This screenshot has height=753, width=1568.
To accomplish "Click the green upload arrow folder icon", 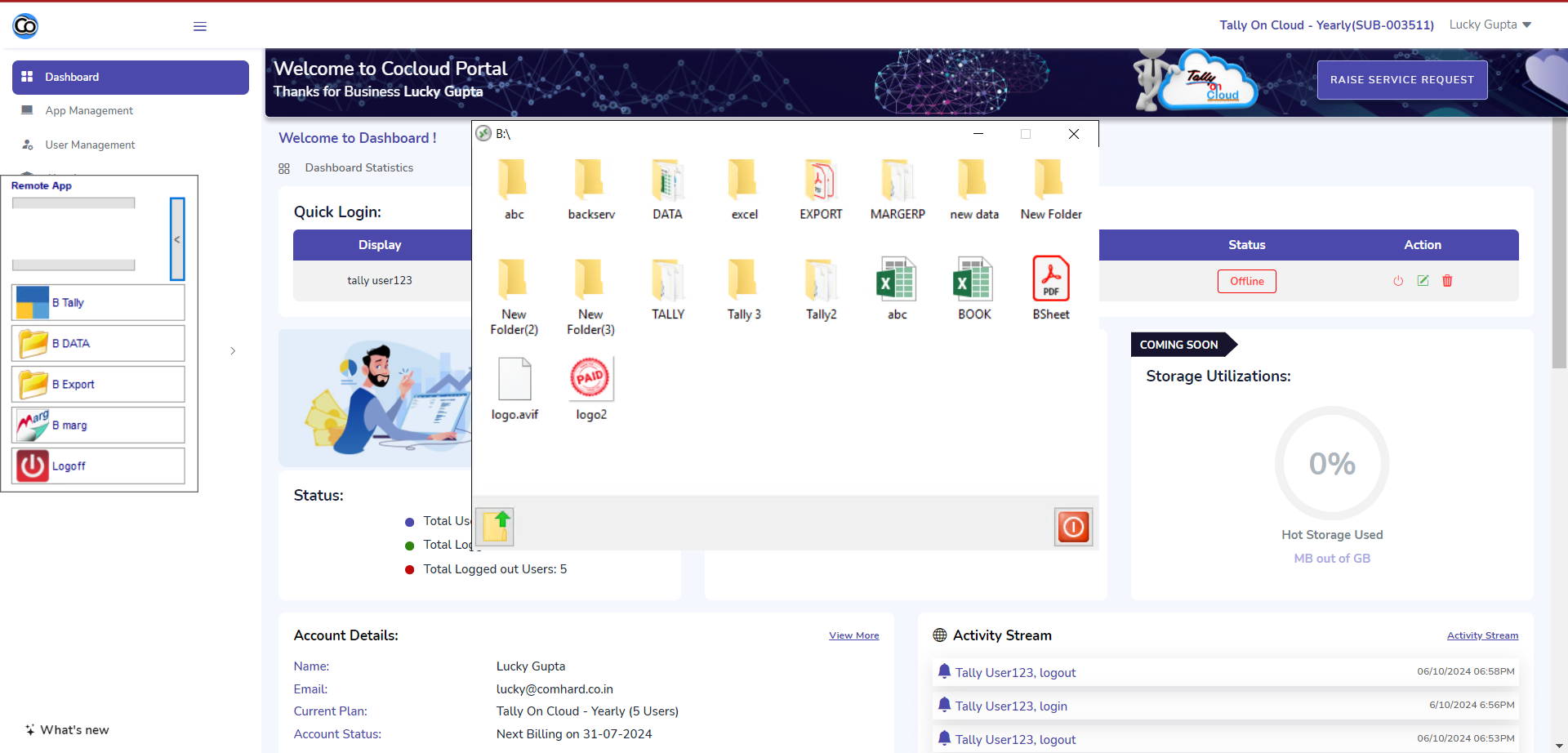I will [496, 527].
